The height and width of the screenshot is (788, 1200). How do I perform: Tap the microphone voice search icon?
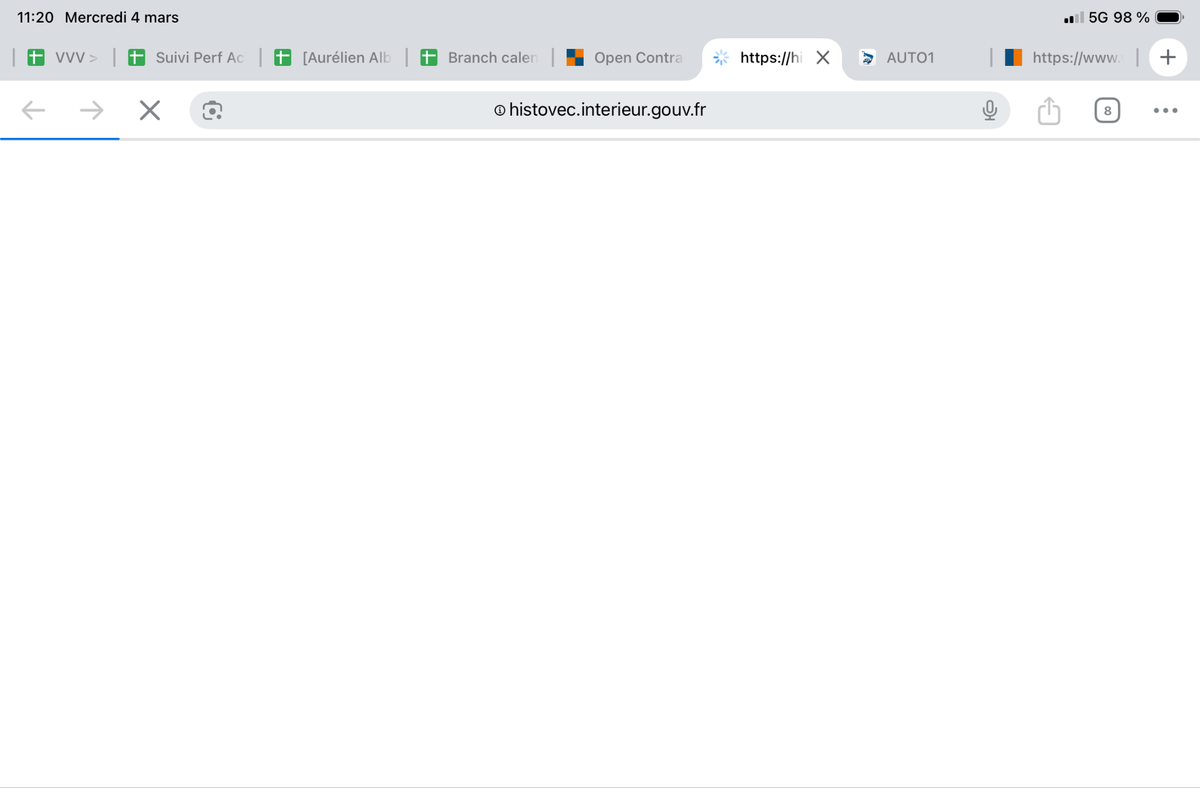pyautogui.click(x=989, y=110)
